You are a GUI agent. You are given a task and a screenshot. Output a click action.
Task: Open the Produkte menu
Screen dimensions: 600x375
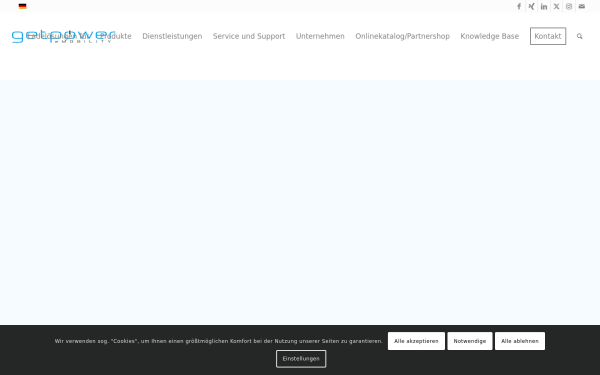pyautogui.click(x=116, y=36)
